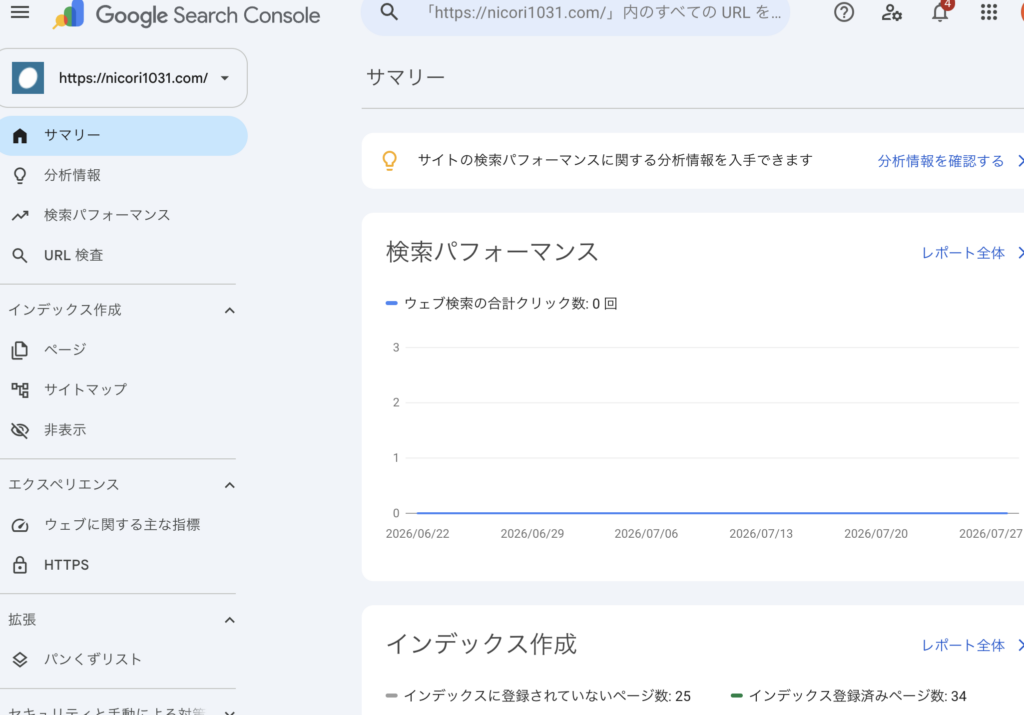Select サマリー in the sidebar
This screenshot has width=1024, height=715.
point(123,136)
